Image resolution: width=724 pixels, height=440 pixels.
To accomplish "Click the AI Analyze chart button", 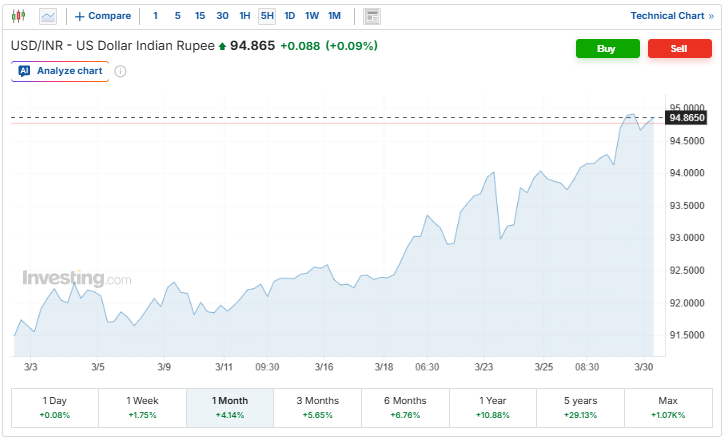I will [x=60, y=71].
